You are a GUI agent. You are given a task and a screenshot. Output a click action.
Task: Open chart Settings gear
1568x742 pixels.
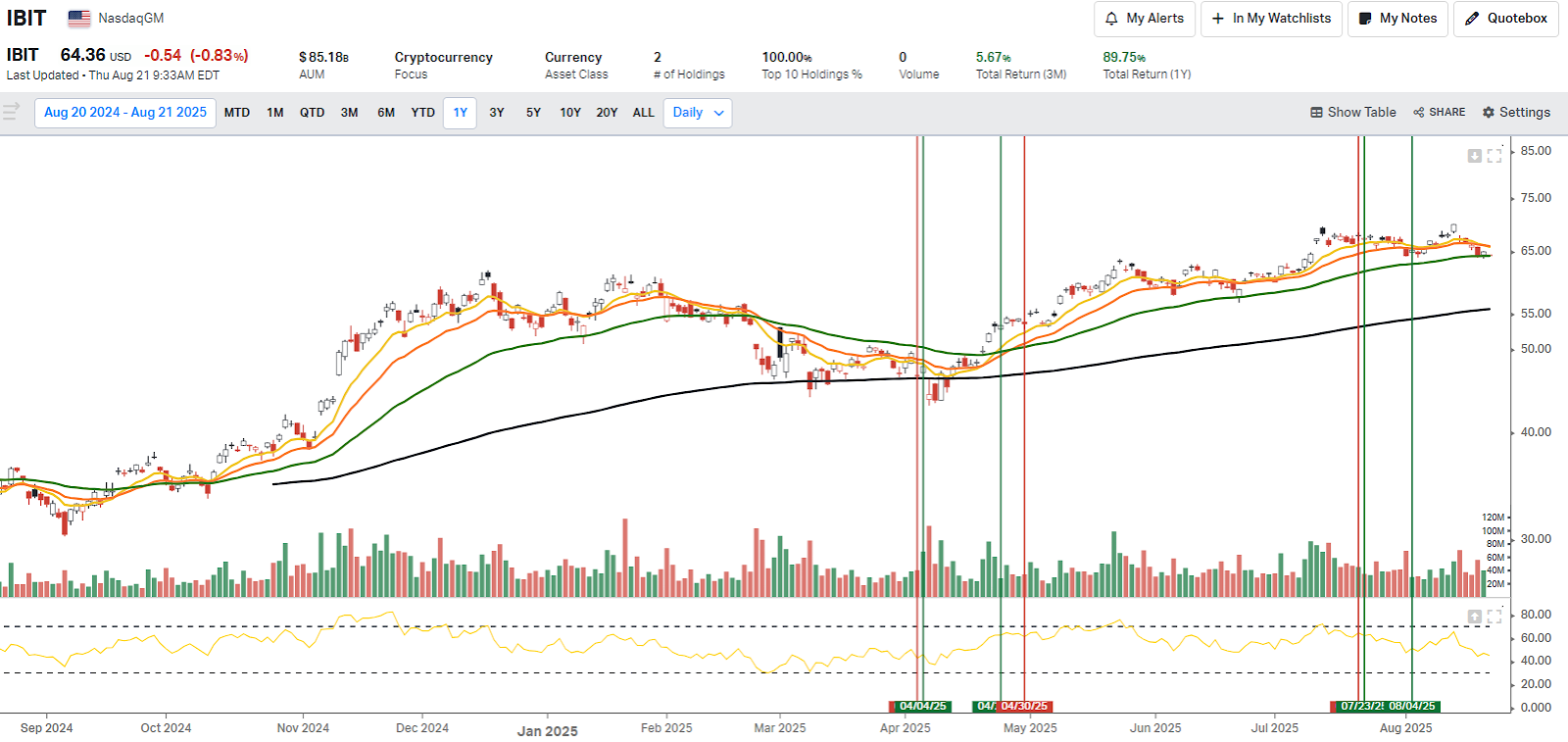pyautogui.click(x=1516, y=113)
